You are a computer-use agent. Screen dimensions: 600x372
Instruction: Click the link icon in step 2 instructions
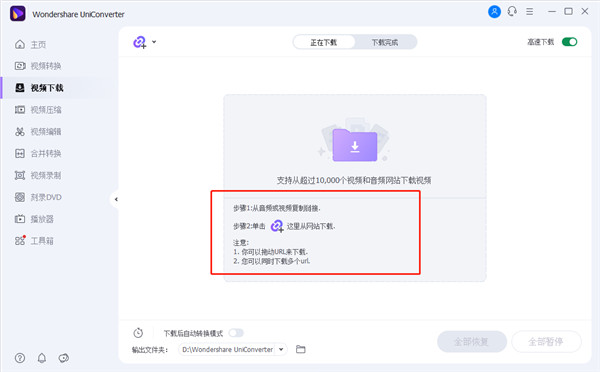point(277,226)
